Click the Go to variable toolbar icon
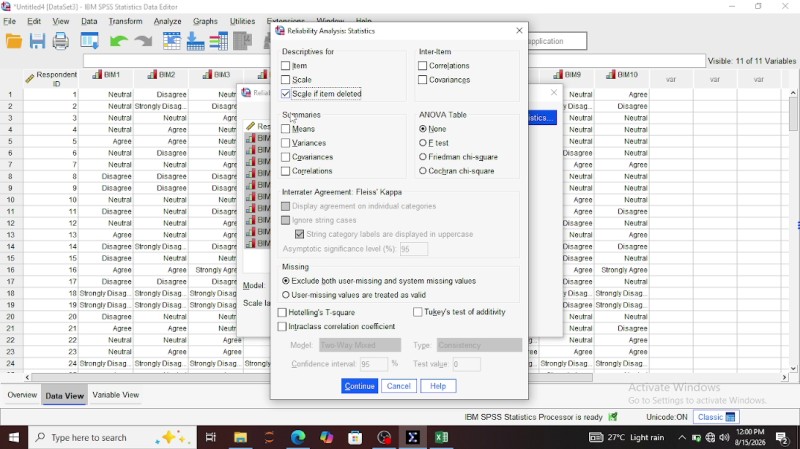The width and height of the screenshot is (800, 449). coord(195,41)
